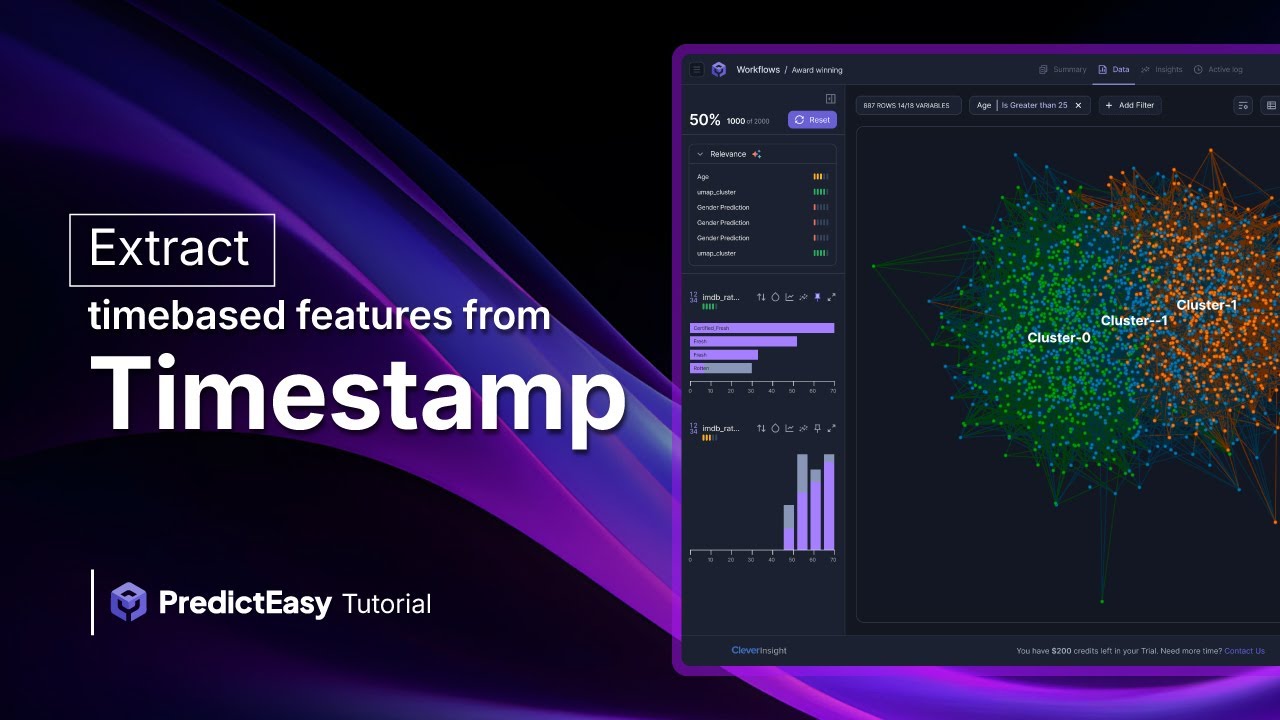The image size is (1280, 720).
Task: Open the hamburger menu beside Workflows
Action: tap(697, 70)
